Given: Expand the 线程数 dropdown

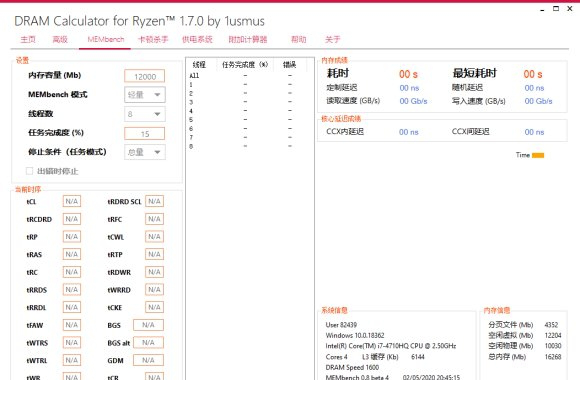Looking at the screenshot, I should pos(145,114).
